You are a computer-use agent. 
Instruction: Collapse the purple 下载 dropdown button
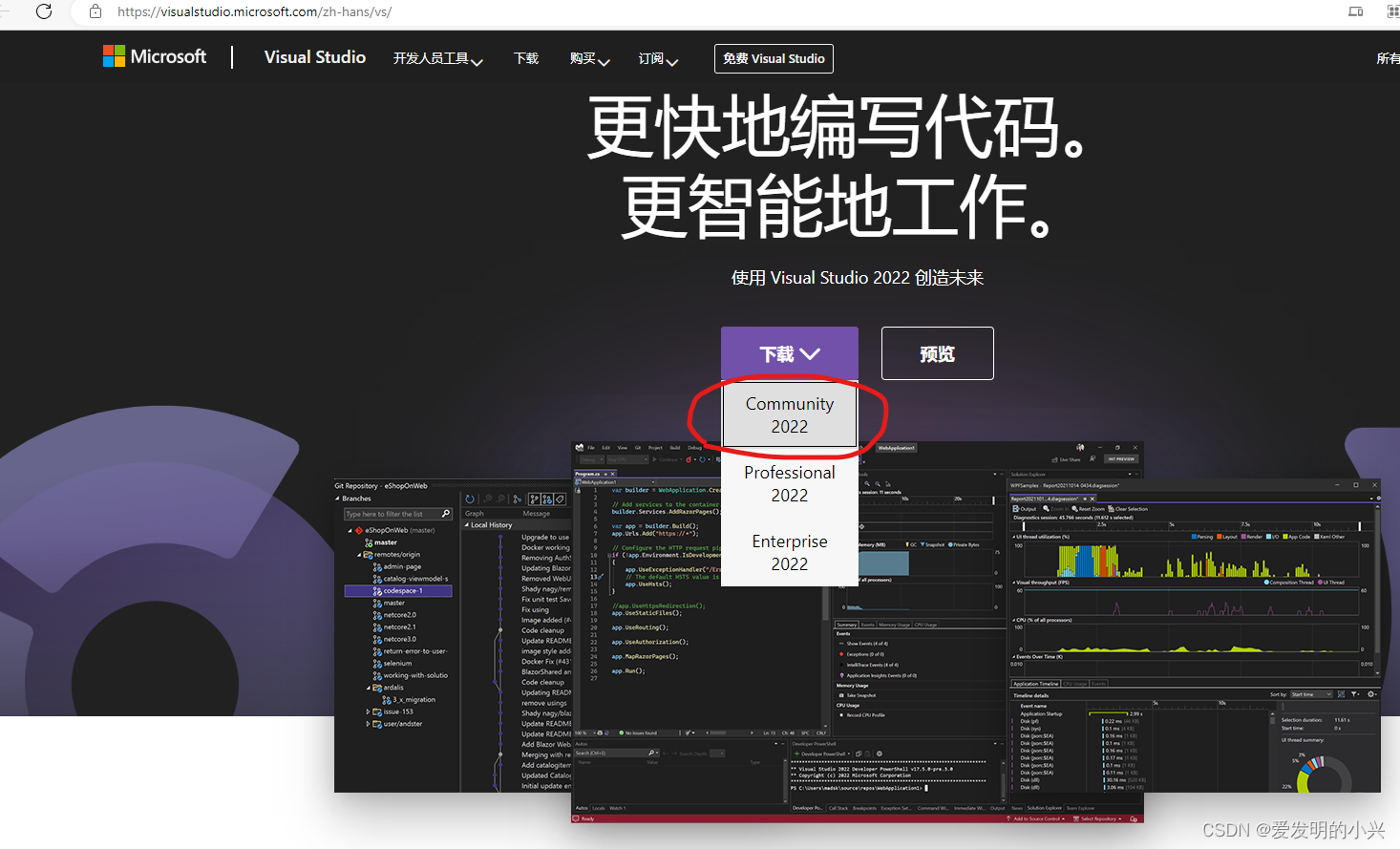[x=790, y=353]
